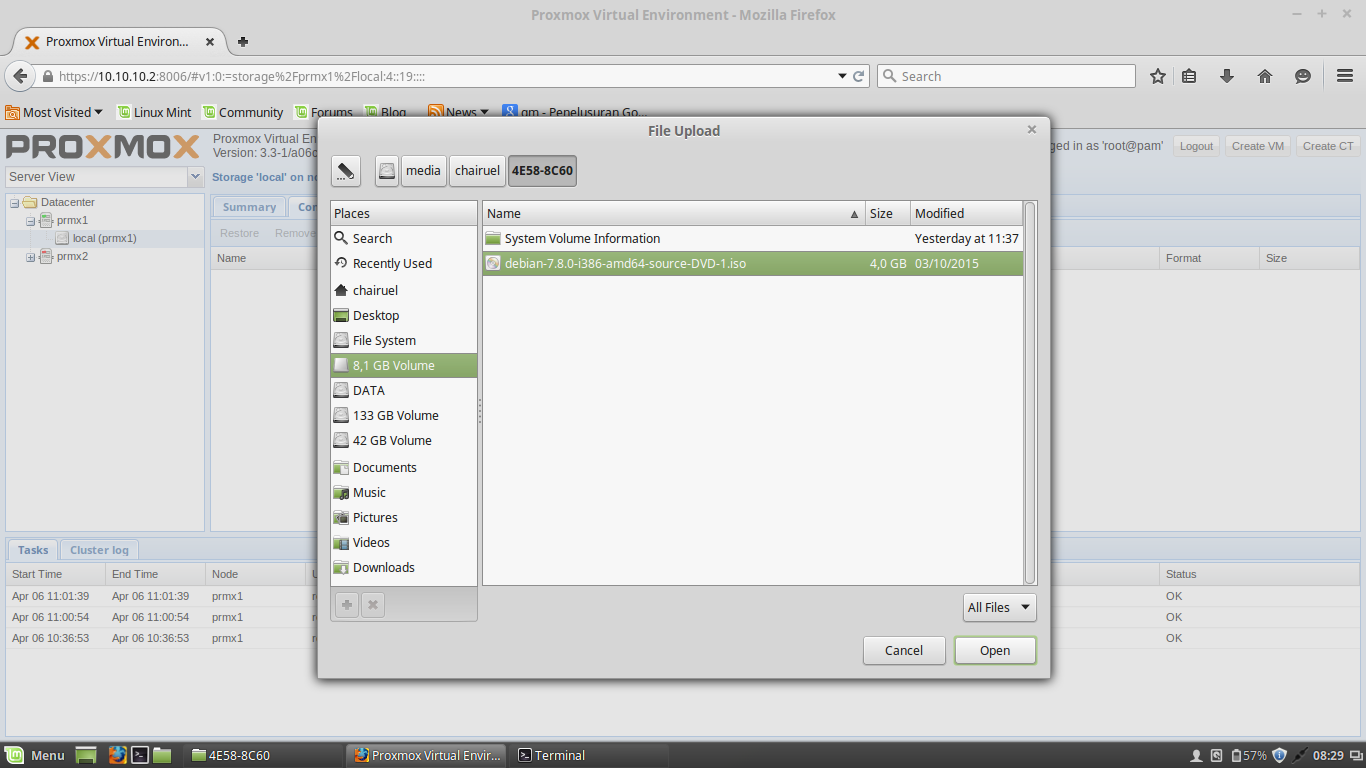Screen dimensions: 1366x768
Task: Open Music bookmark in Places
Action: tap(404, 492)
